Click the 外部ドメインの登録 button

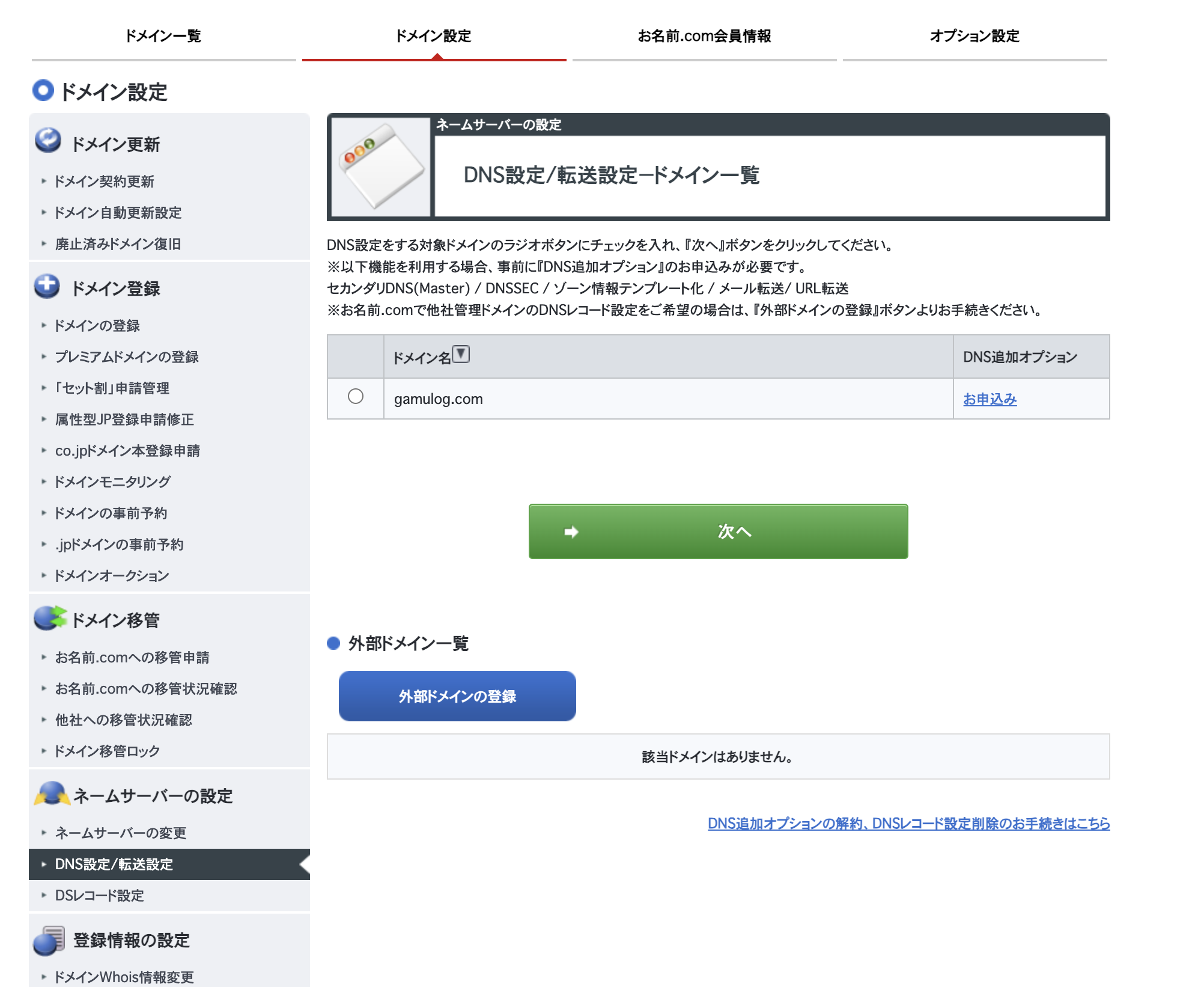point(457,696)
